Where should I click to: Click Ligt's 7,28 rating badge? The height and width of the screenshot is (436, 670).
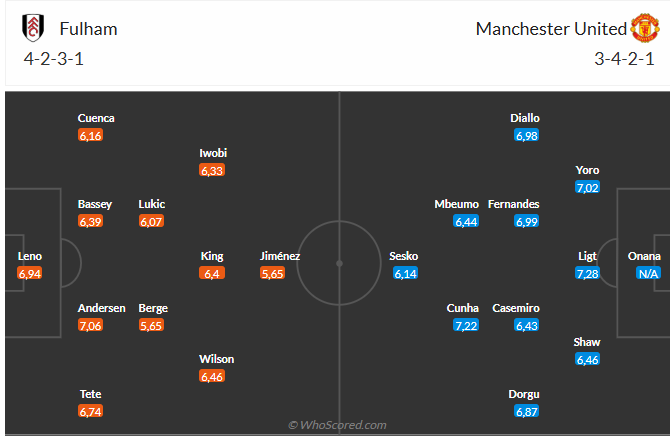coord(587,273)
